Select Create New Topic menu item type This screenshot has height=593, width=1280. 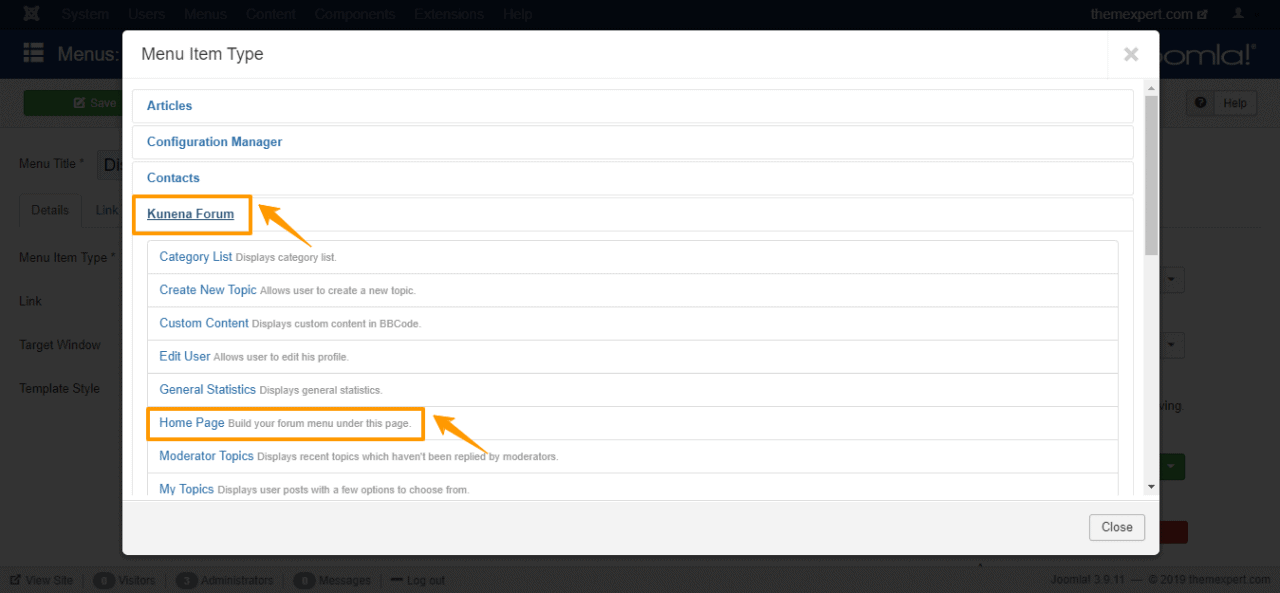[x=208, y=290]
